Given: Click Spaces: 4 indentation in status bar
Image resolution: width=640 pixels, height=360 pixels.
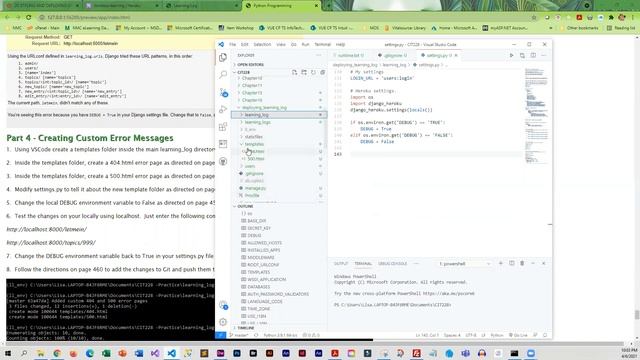Looking at the screenshot, I should click(x=452, y=335).
